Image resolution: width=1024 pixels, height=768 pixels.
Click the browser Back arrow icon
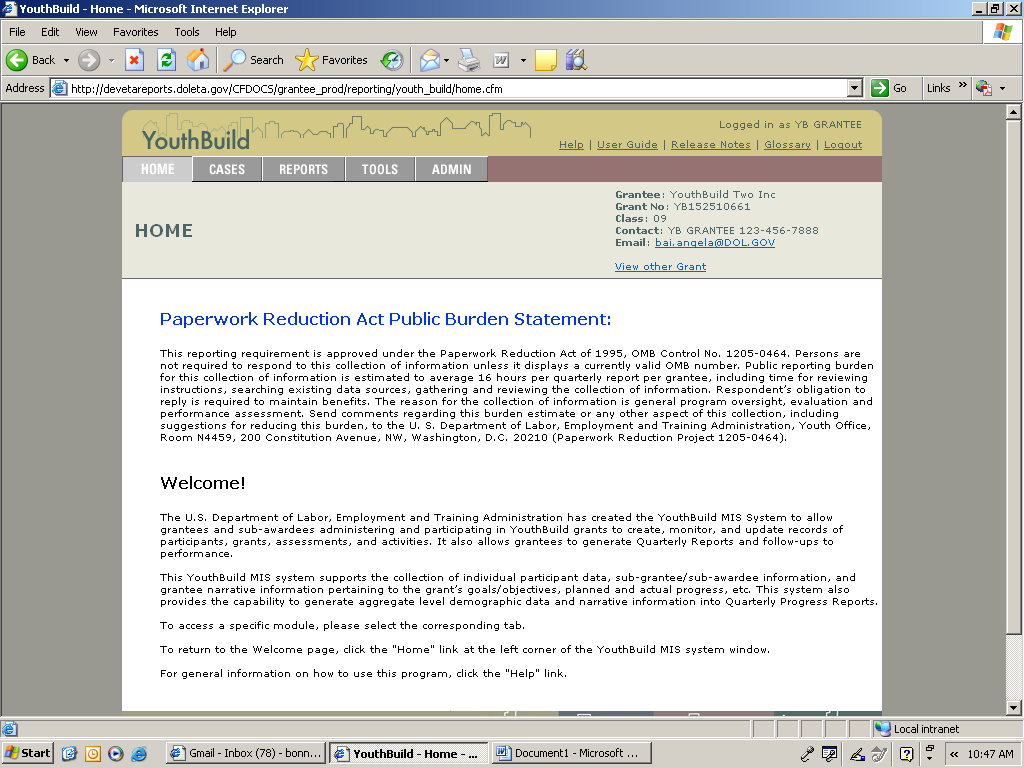17,60
